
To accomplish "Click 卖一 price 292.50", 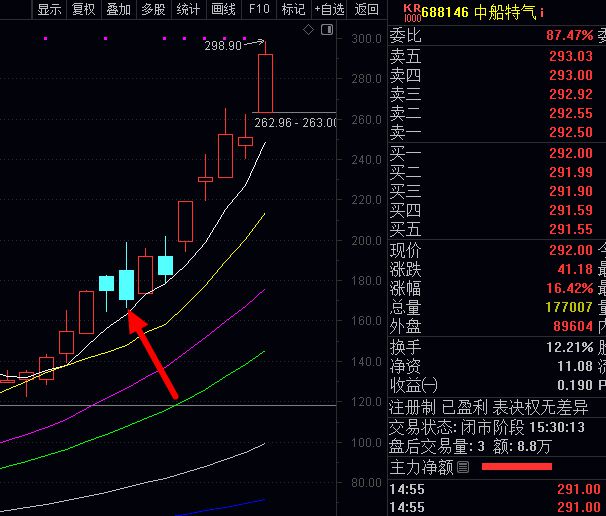I will coord(571,132).
